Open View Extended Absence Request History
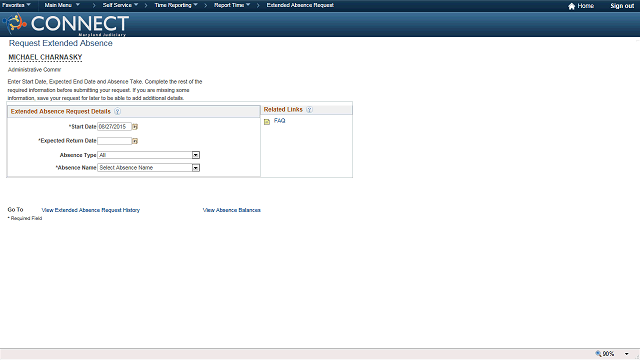The image size is (640, 360). pos(91,210)
